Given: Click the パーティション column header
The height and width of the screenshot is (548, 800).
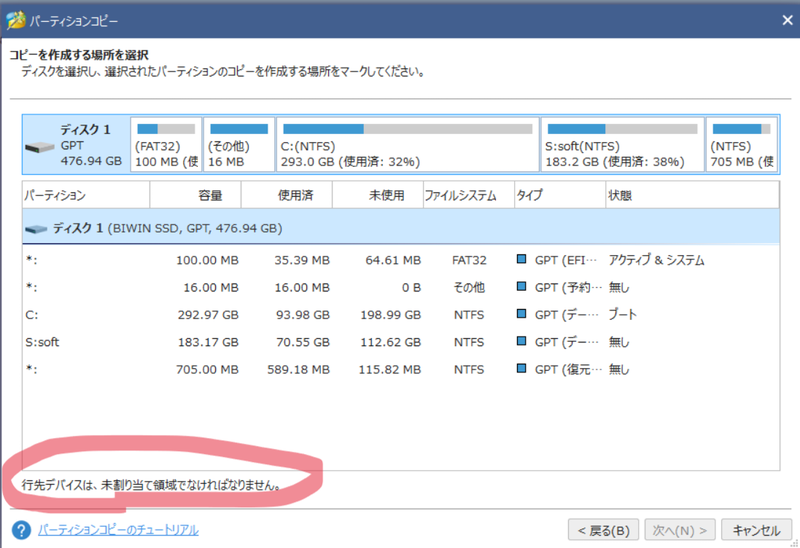Looking at the screenshot, I should pyautogui.click(x=86, y=195).
